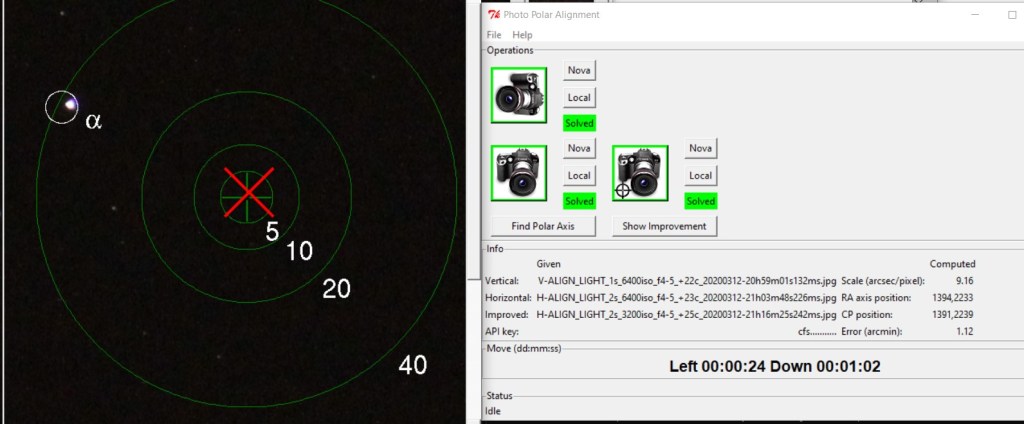Click the Solved indicator beside the crosshair camera
Image resolution: width=1024 pixels, height=424 pixels.
700,201
